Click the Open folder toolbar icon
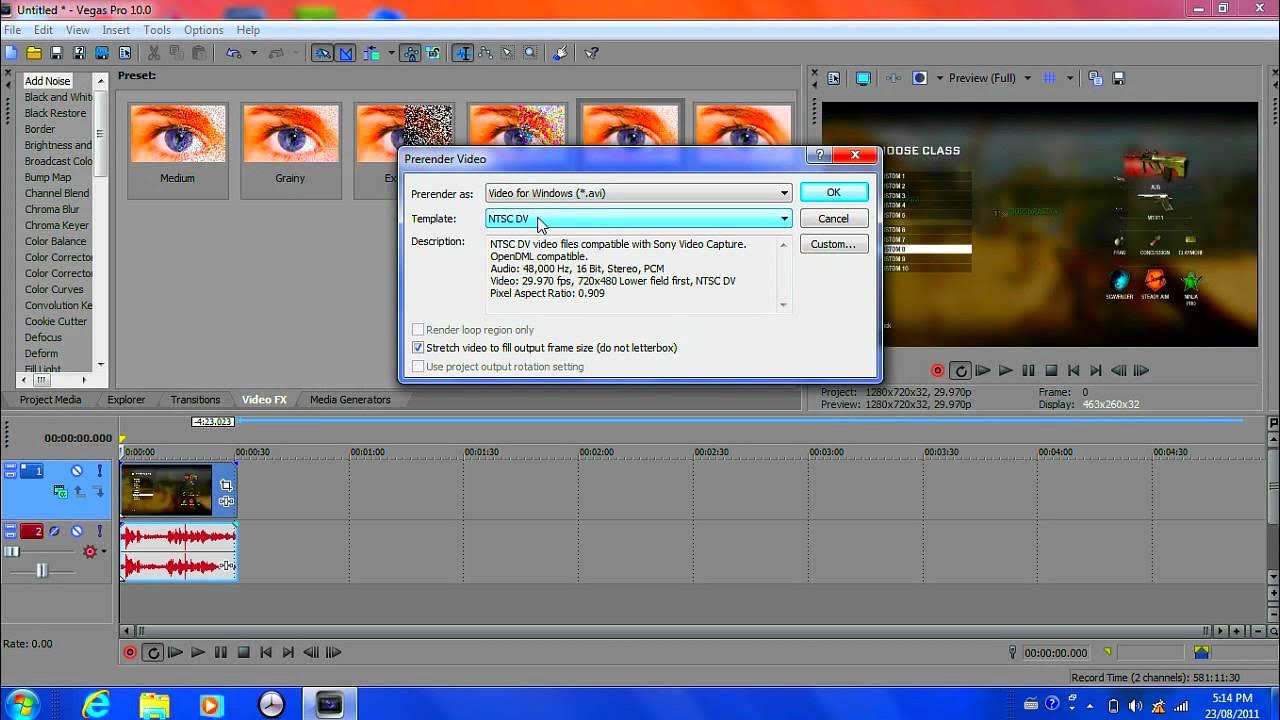 [34, 53]
